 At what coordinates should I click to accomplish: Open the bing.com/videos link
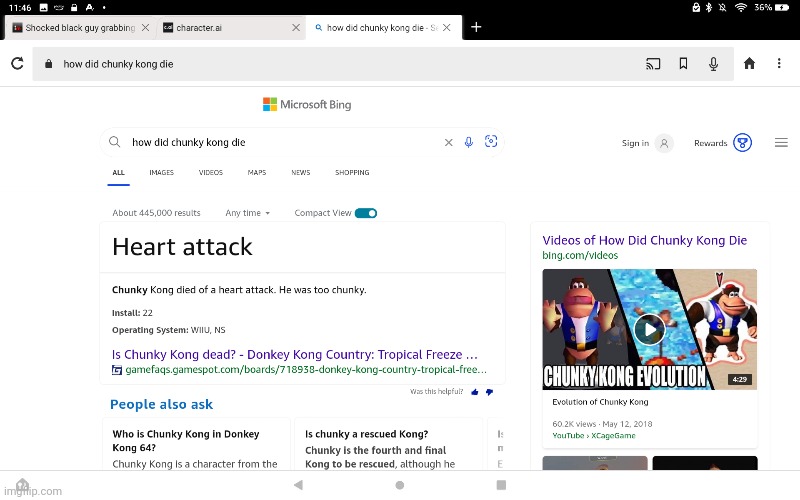coord(580,255)
